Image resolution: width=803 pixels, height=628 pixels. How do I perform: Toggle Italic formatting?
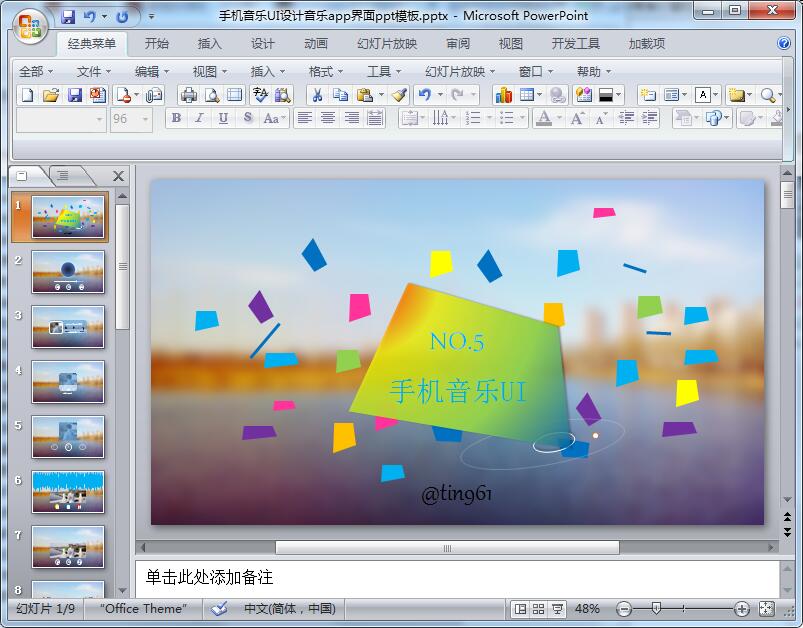click(199, 118)
